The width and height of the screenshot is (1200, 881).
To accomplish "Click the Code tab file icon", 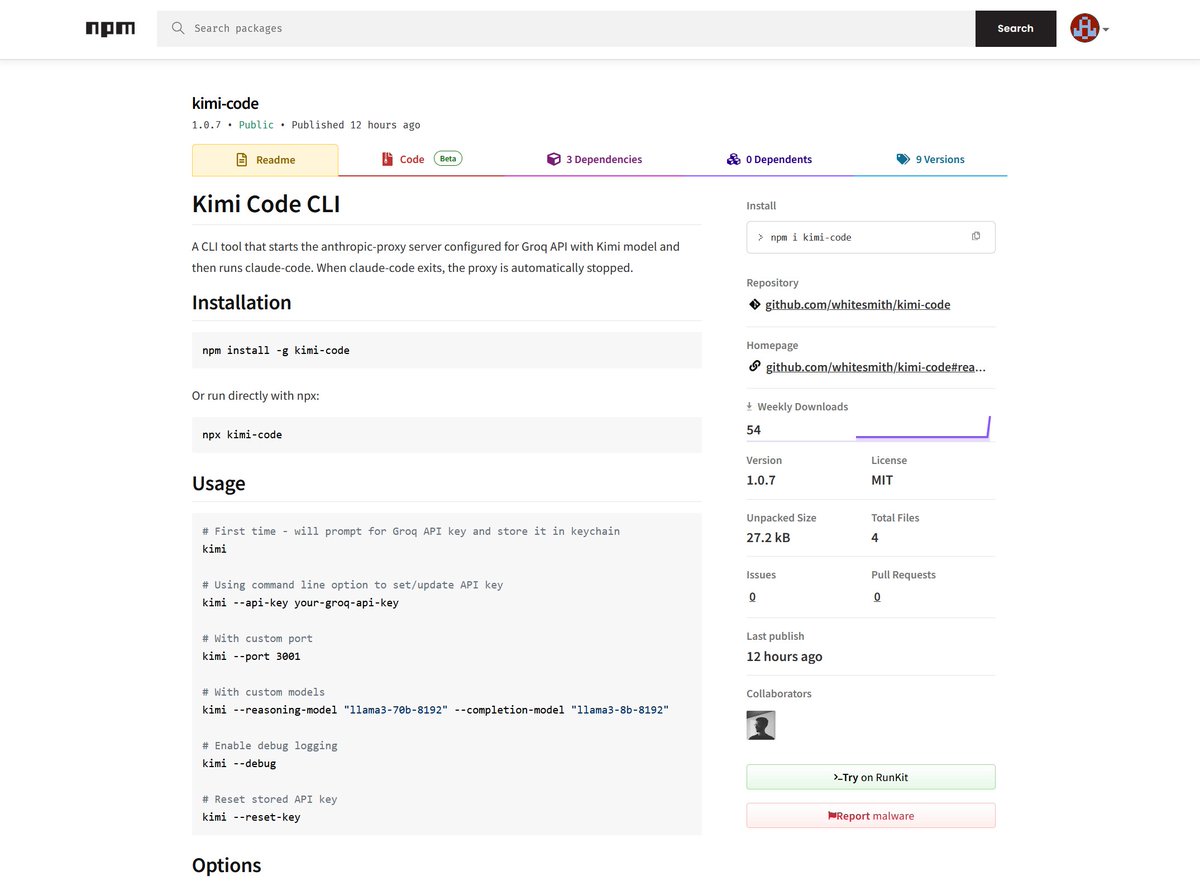I will click(x=387, y=159).
